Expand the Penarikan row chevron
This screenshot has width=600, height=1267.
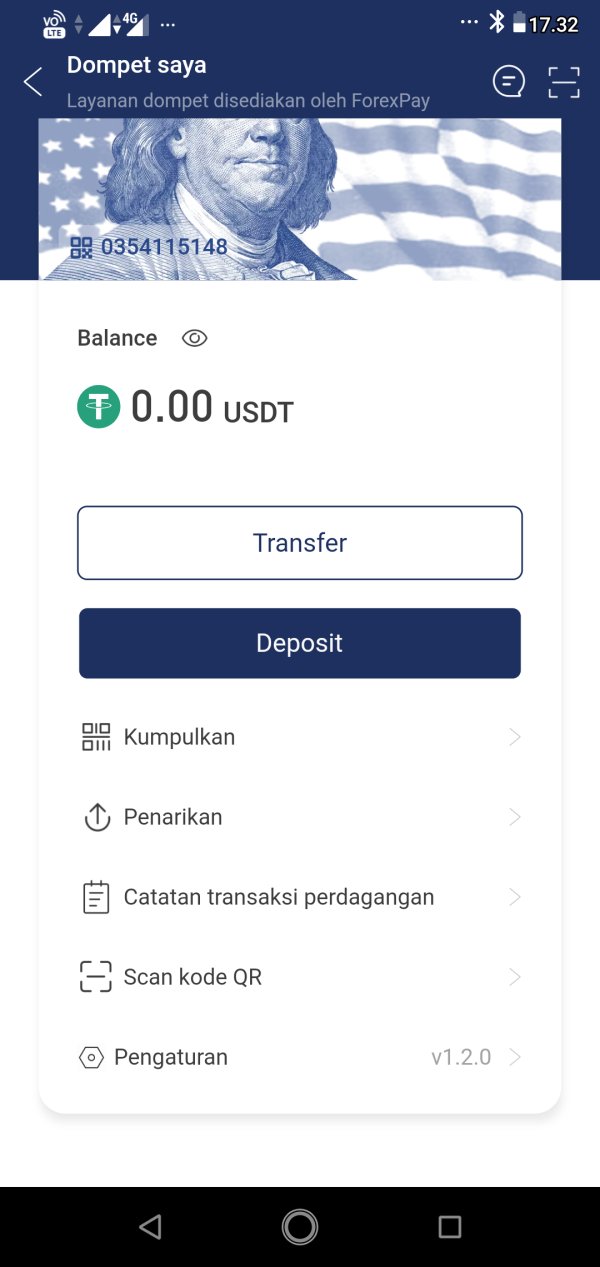[515, 817]
